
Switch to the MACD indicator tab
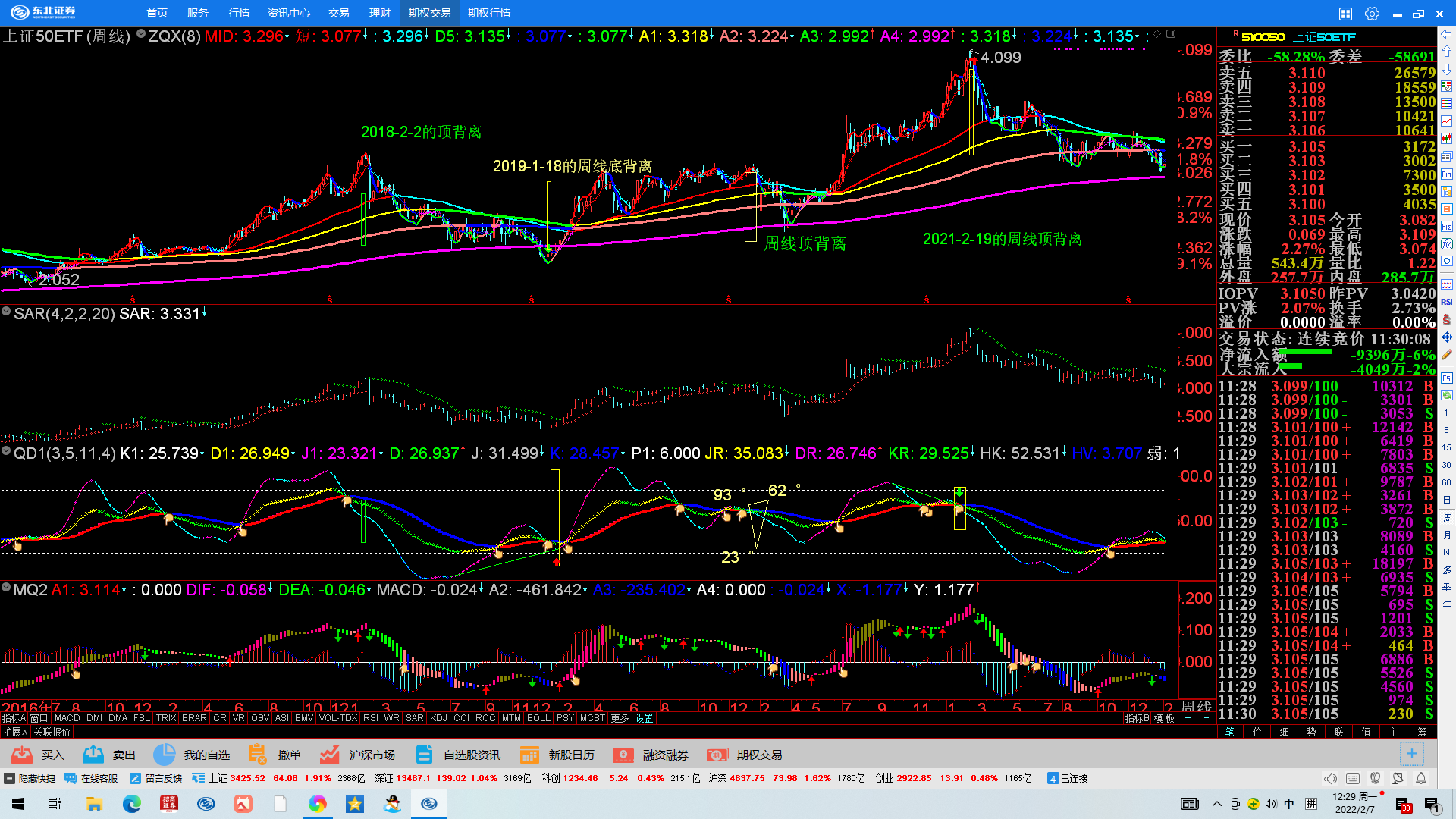[67, 718]
